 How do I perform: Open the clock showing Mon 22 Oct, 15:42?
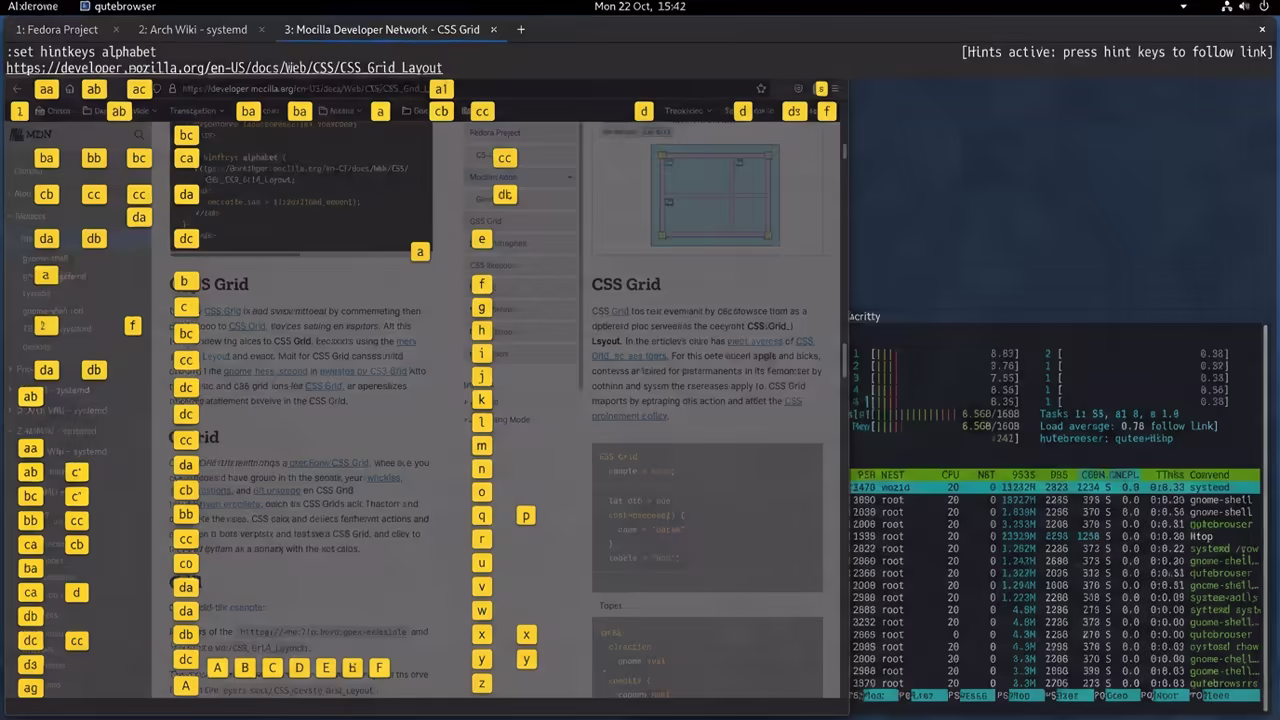click(640, 6)
